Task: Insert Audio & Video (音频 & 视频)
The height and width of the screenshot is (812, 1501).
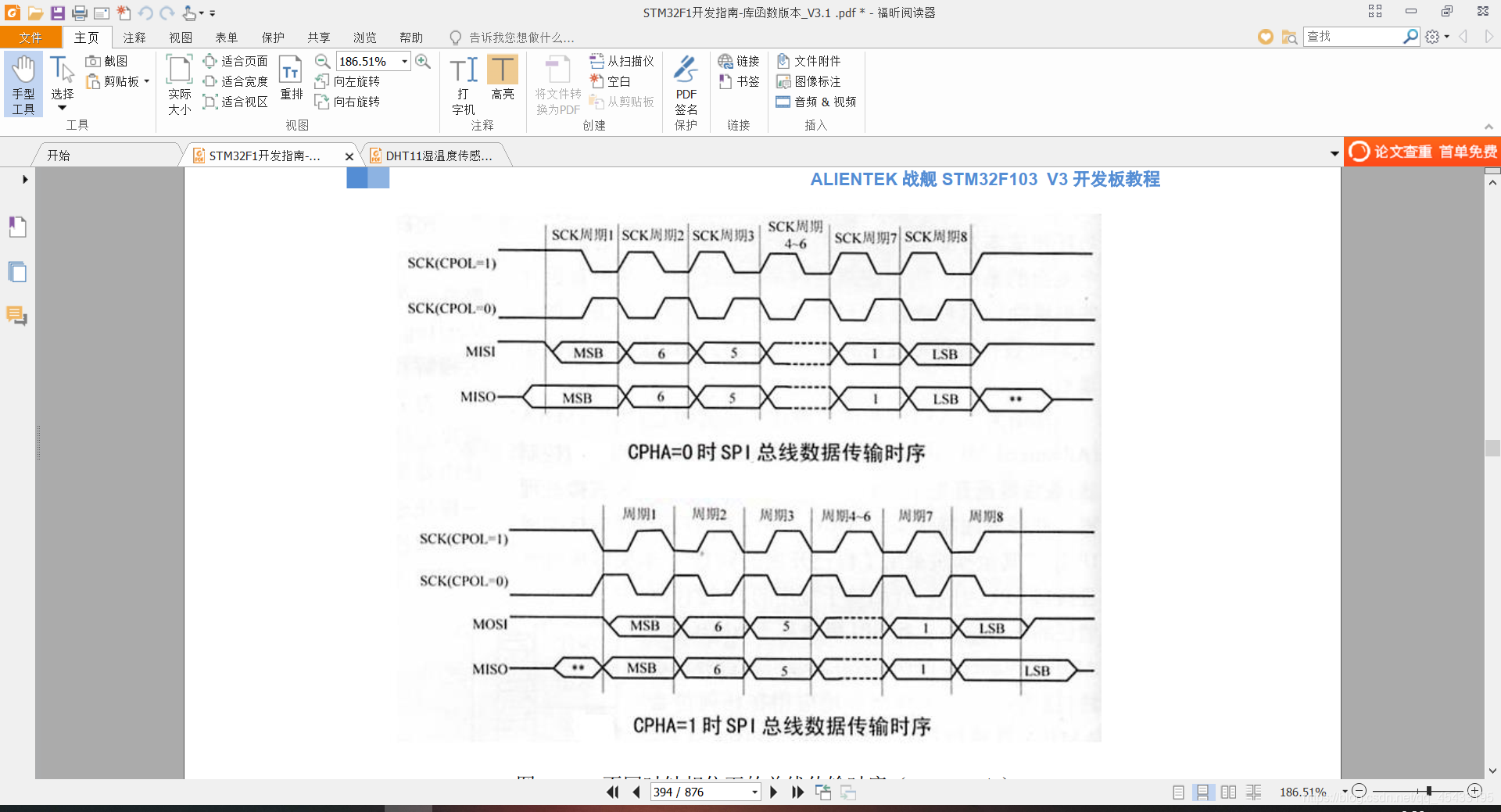Action: pyautogui.click(x=816, y=102)
